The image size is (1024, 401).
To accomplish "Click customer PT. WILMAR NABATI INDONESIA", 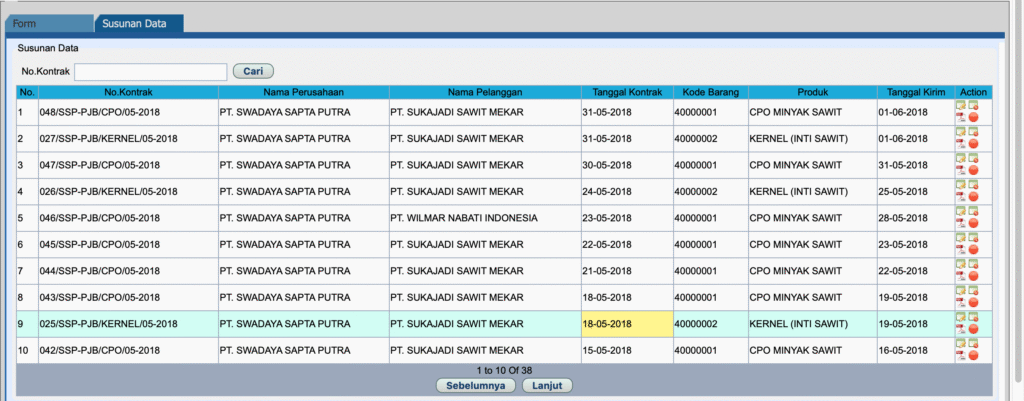I will (x=464, y=218).
